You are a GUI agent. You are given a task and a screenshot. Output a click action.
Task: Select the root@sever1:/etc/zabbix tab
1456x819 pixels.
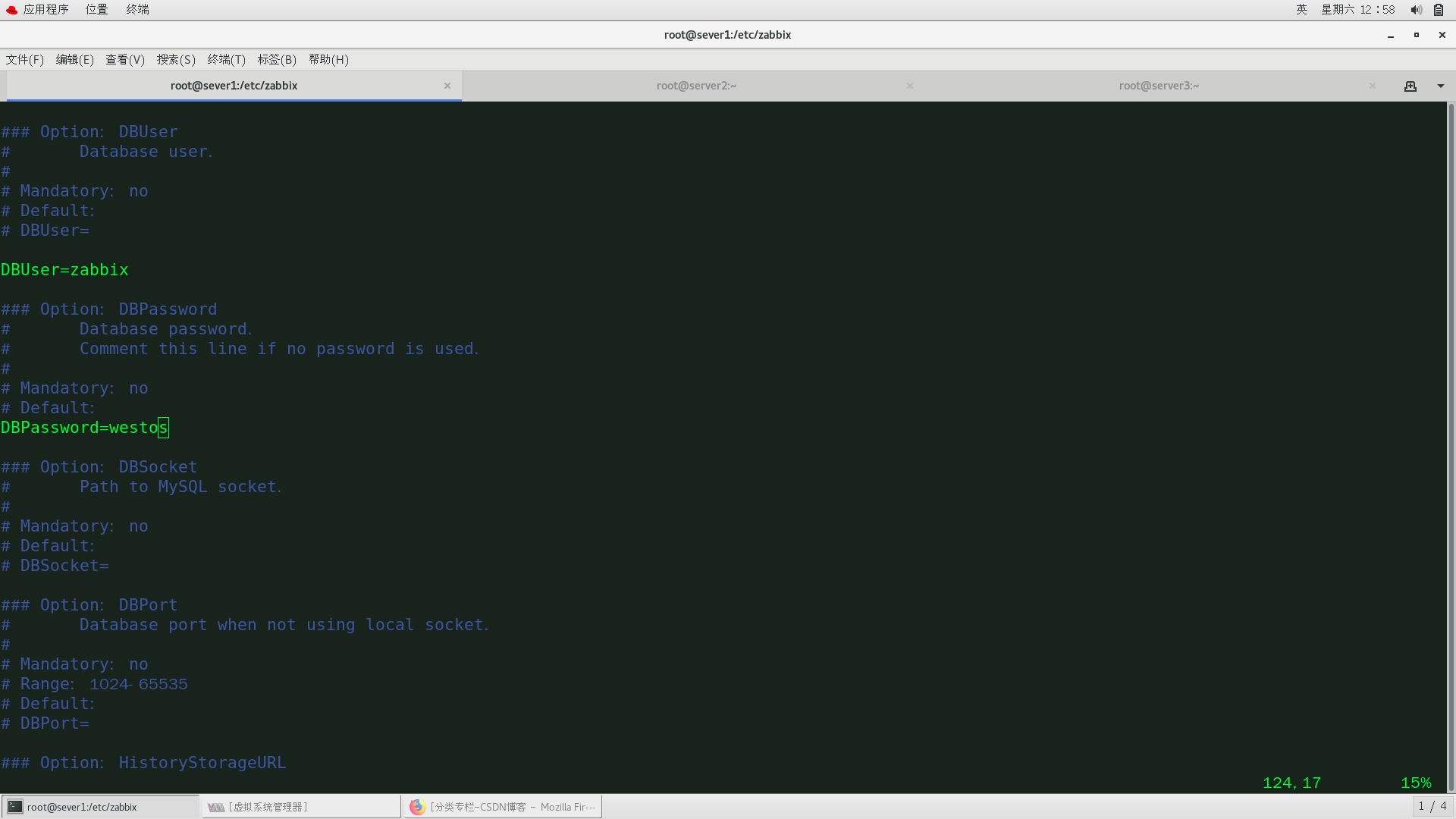(x=234, y=86)
